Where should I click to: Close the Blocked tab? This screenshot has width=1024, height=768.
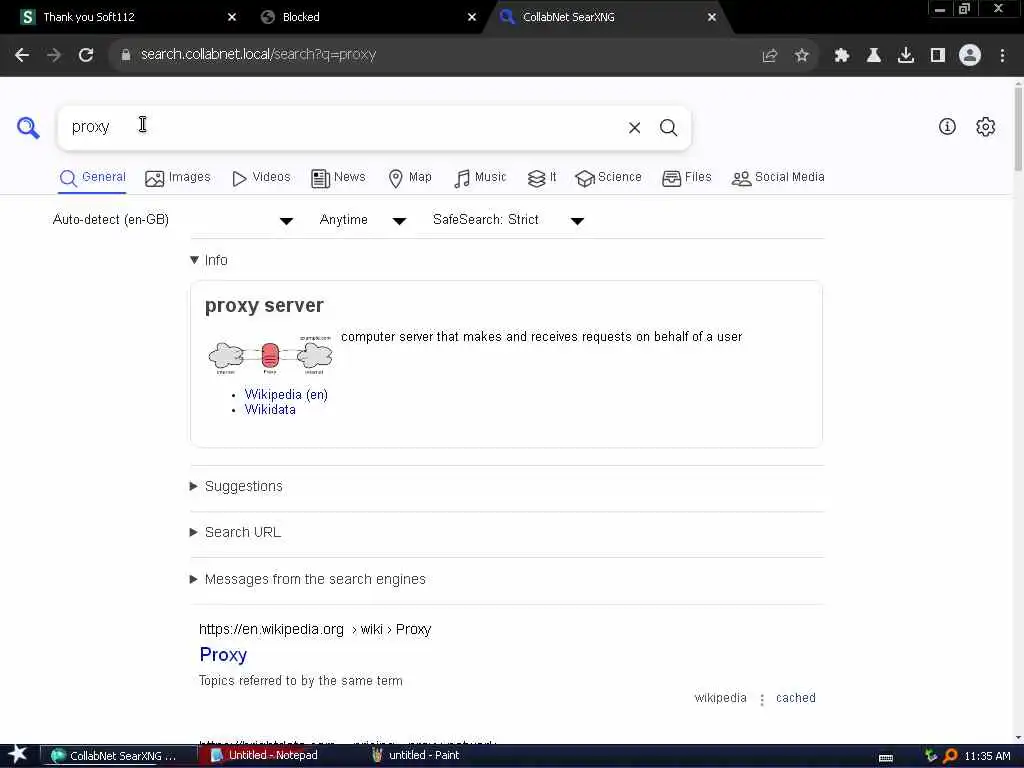(x=472, y=17)
